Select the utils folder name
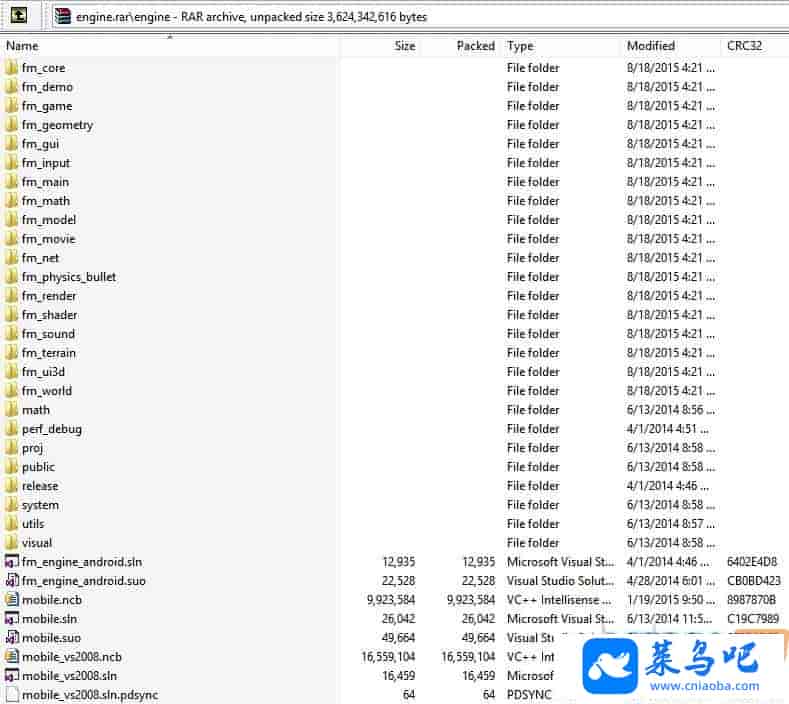 click(x=33, y=524)
